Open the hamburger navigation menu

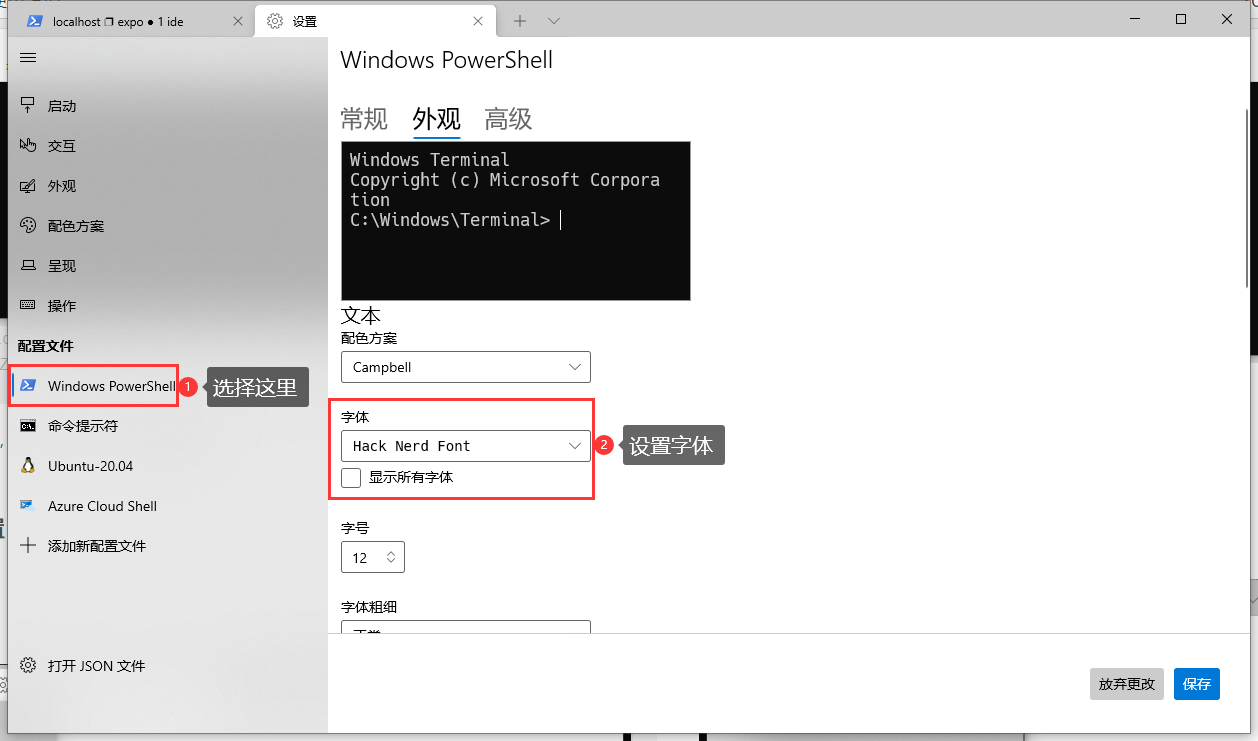28,58
